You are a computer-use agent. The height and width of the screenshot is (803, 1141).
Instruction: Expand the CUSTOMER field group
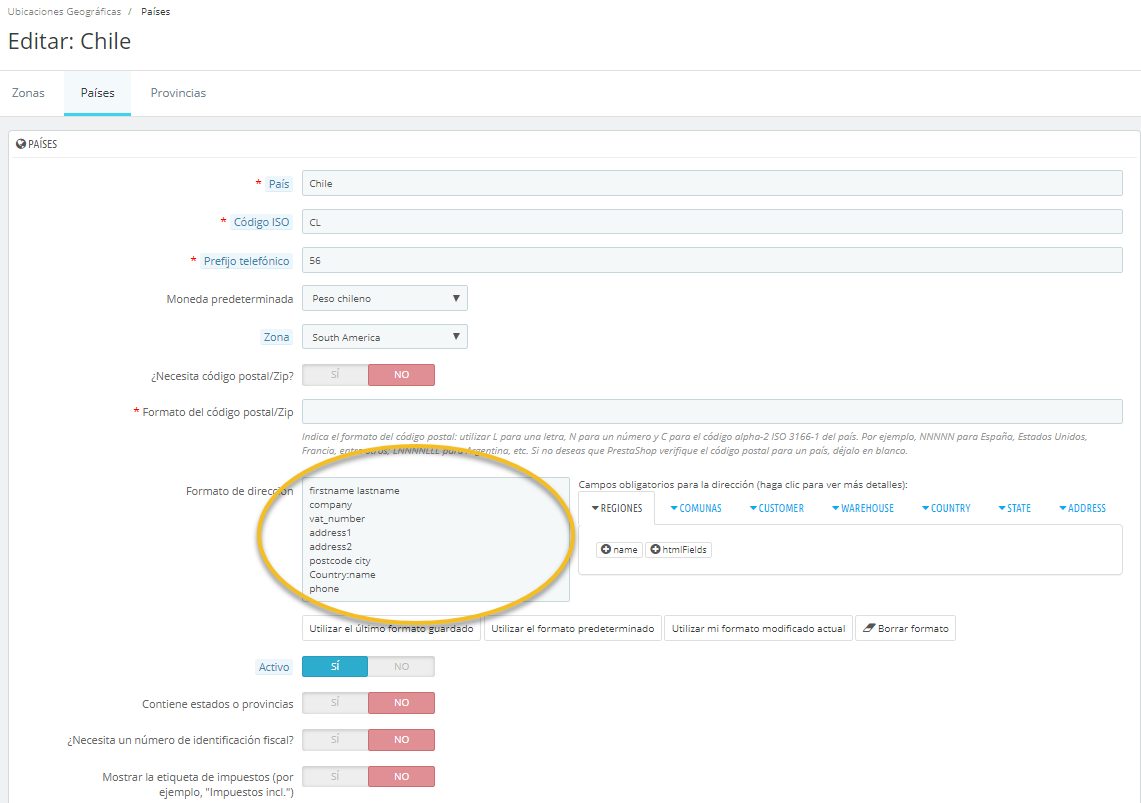pyautogui.click(x=776, y=508)
